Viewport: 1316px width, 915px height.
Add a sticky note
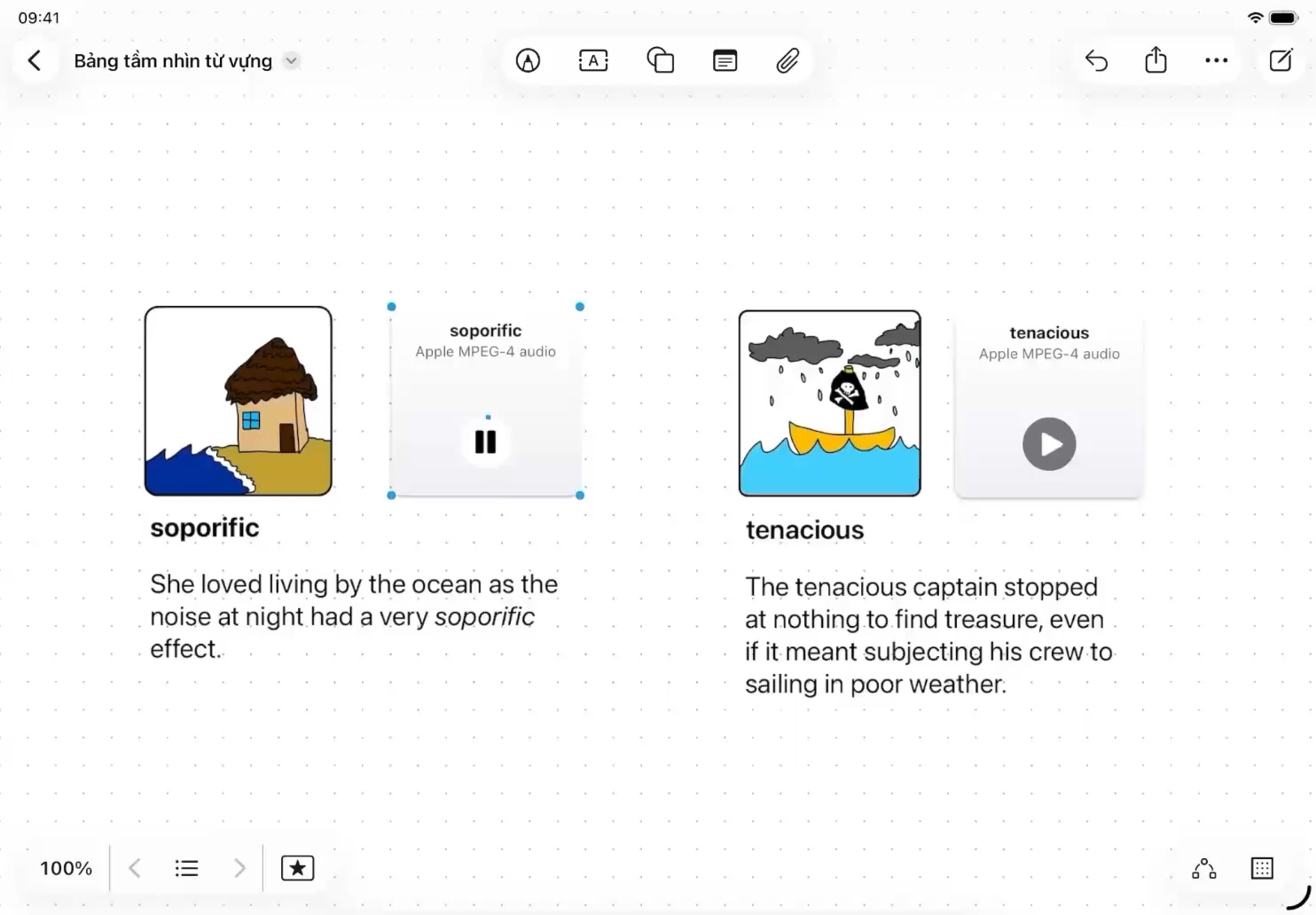[725, 60]
